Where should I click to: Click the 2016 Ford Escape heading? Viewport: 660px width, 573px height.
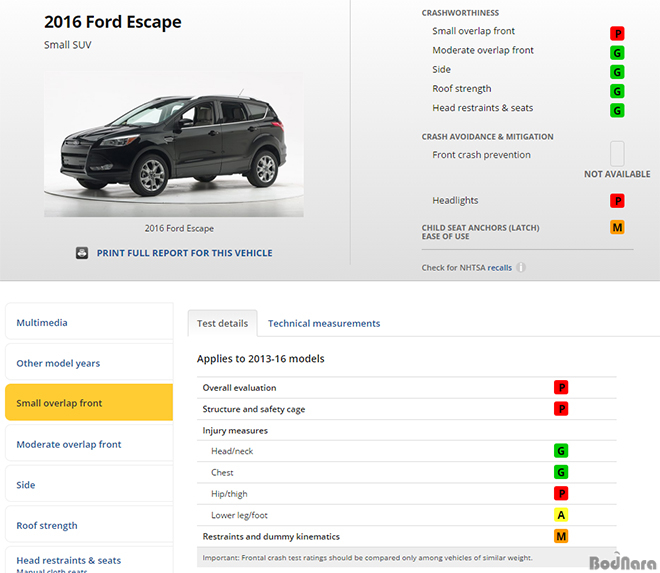113,22
